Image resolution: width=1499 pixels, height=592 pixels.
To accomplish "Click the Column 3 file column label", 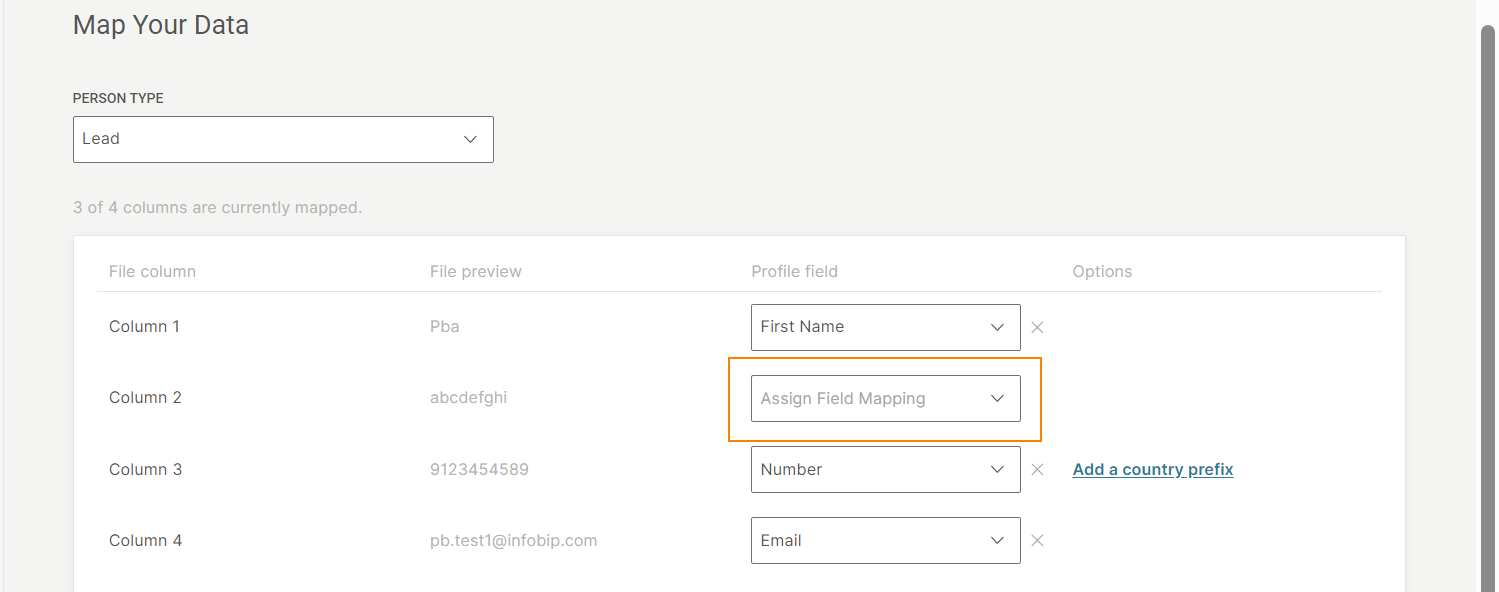I will [x=145, y=470].
